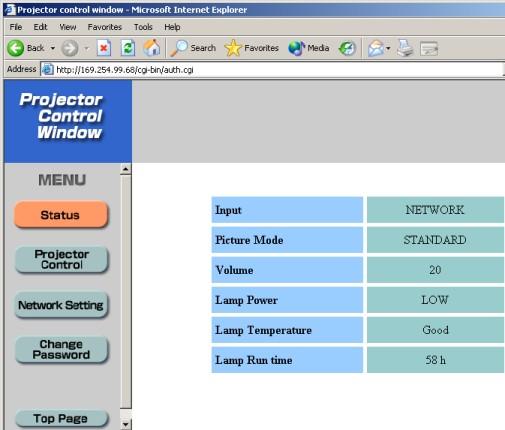Click the NETWORK input value cell
The width and height of the screenshot is (505, 430).
point(435,210)
